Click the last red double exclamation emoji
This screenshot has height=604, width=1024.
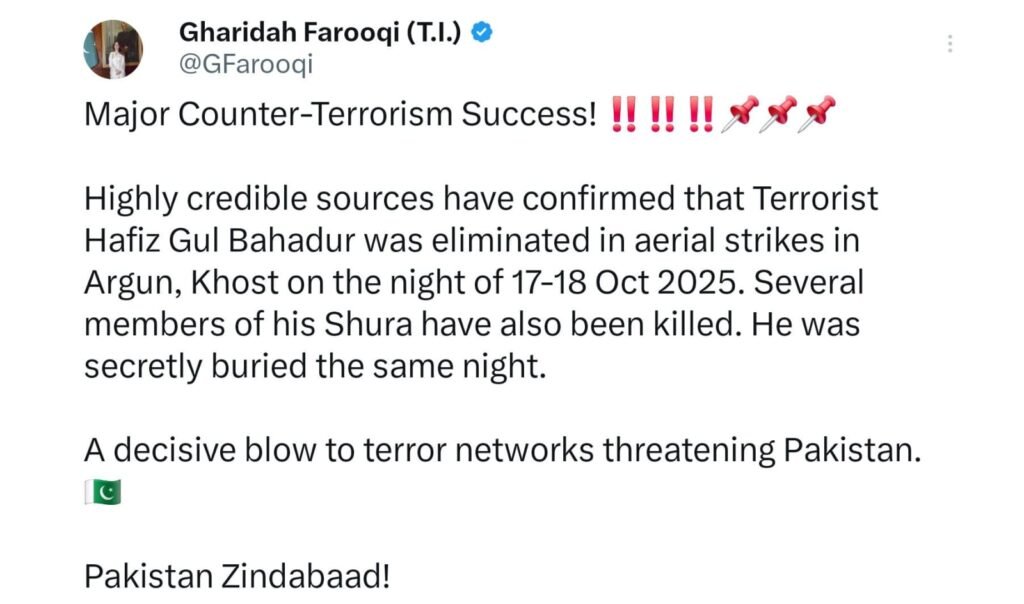[701, 116]
